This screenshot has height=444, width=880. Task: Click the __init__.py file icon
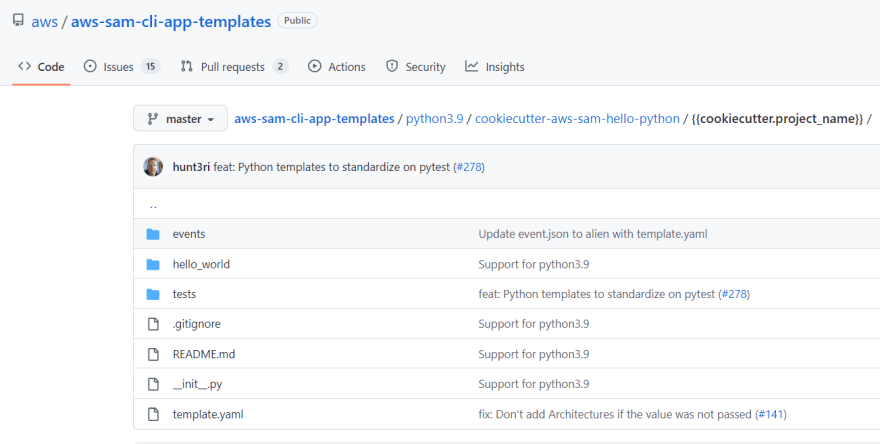[x=153, y=384]
